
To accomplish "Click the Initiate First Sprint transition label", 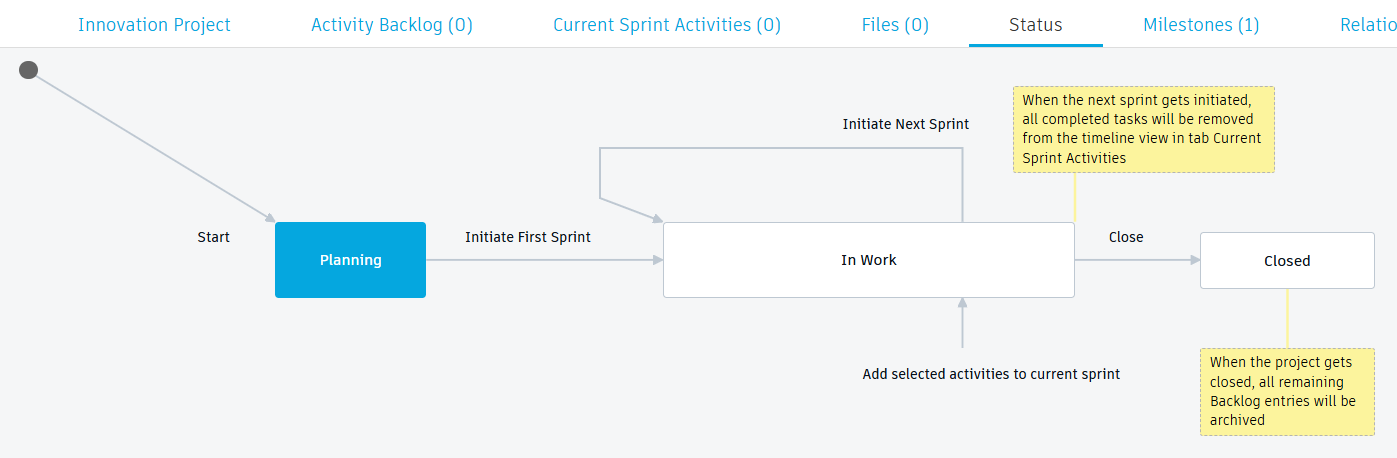I will (x=528, y=237).
